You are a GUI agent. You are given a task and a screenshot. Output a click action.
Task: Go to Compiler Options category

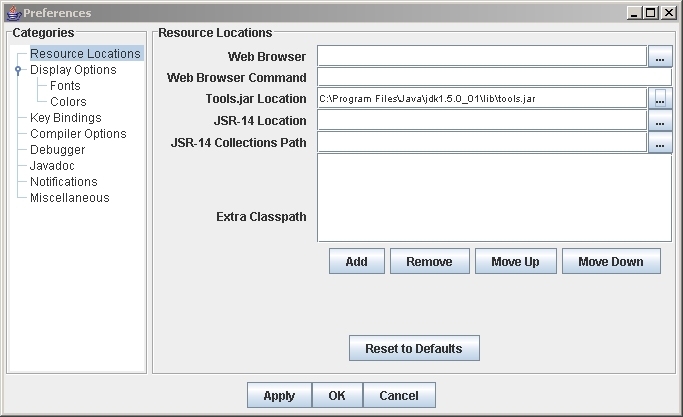coord(78,134)
